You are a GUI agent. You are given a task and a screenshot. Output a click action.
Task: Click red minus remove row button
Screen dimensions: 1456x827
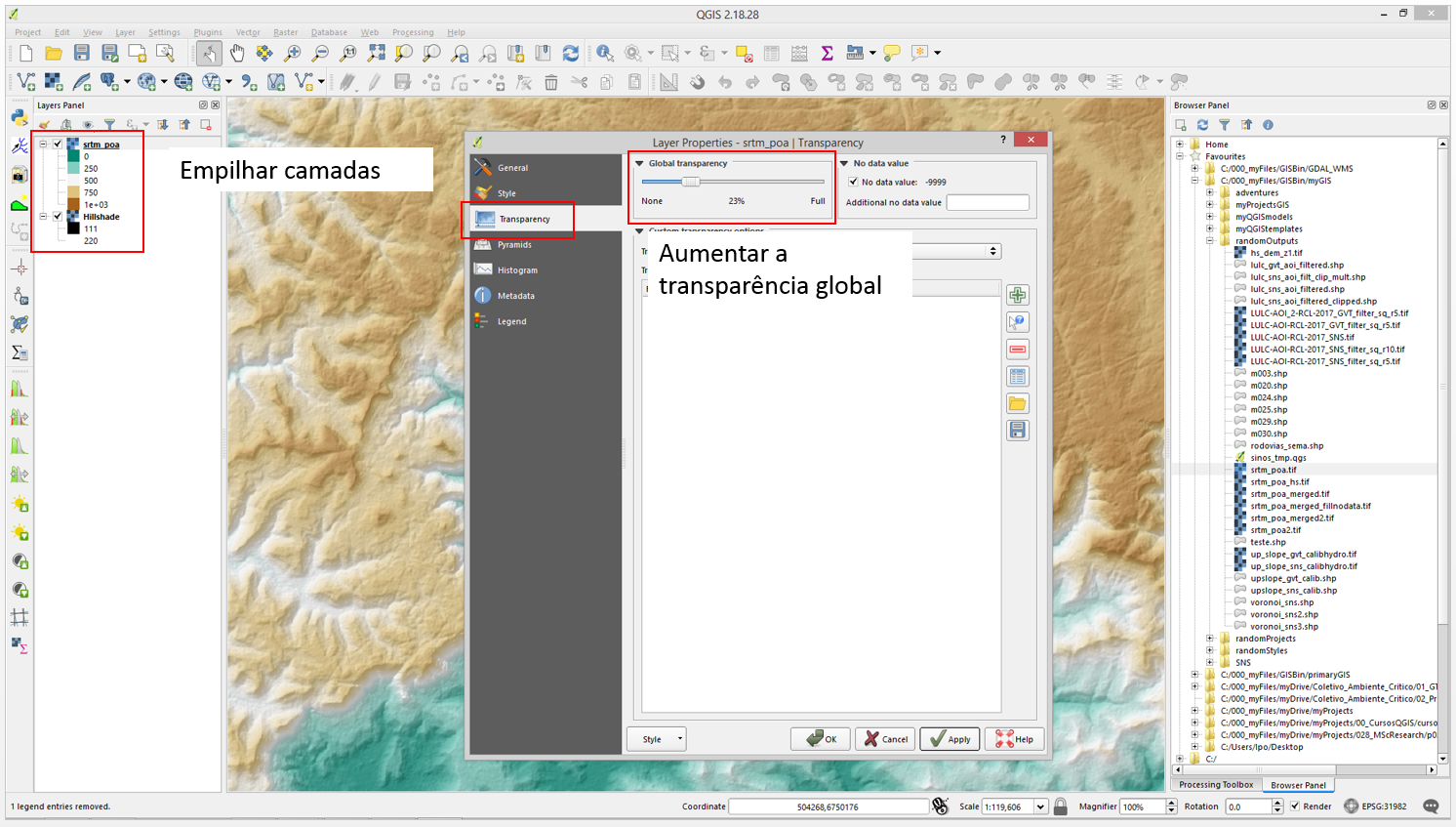pos(1017,350)
